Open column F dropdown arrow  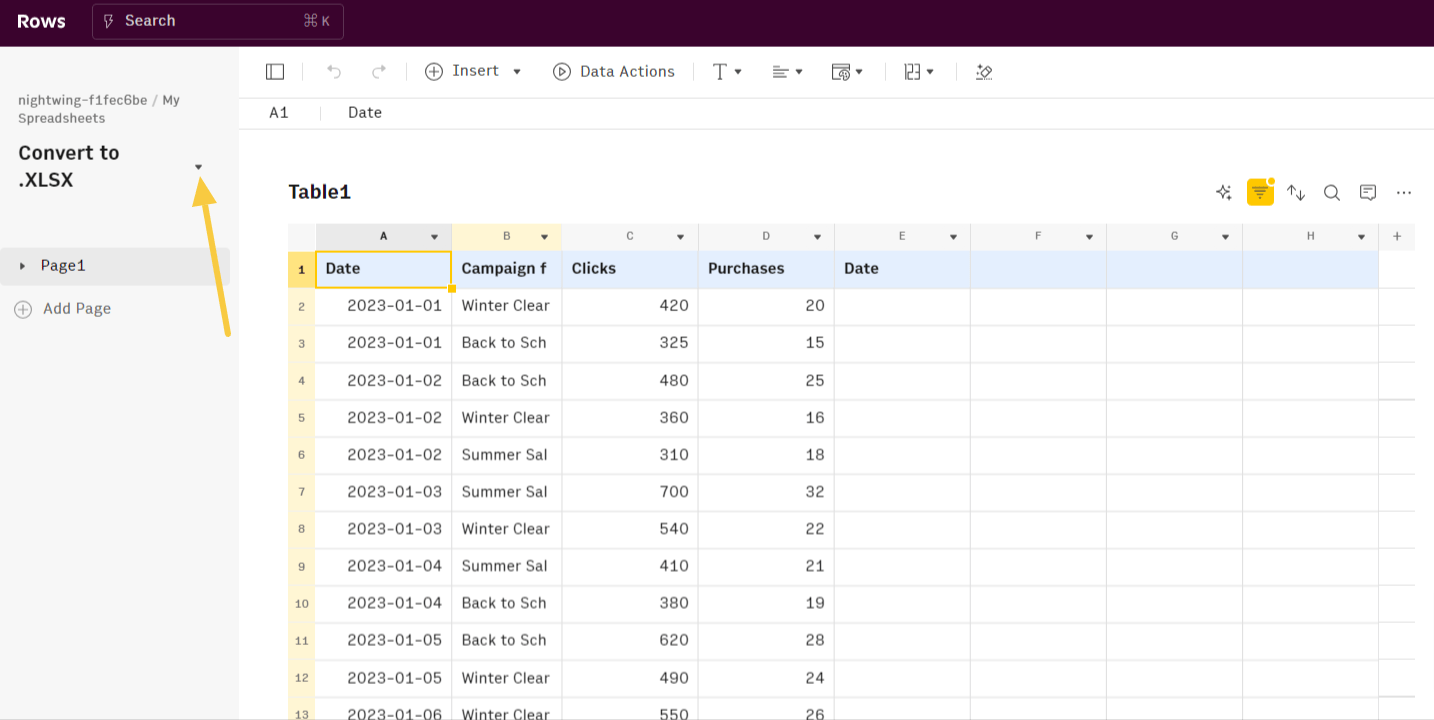[x=1089, y=238]
